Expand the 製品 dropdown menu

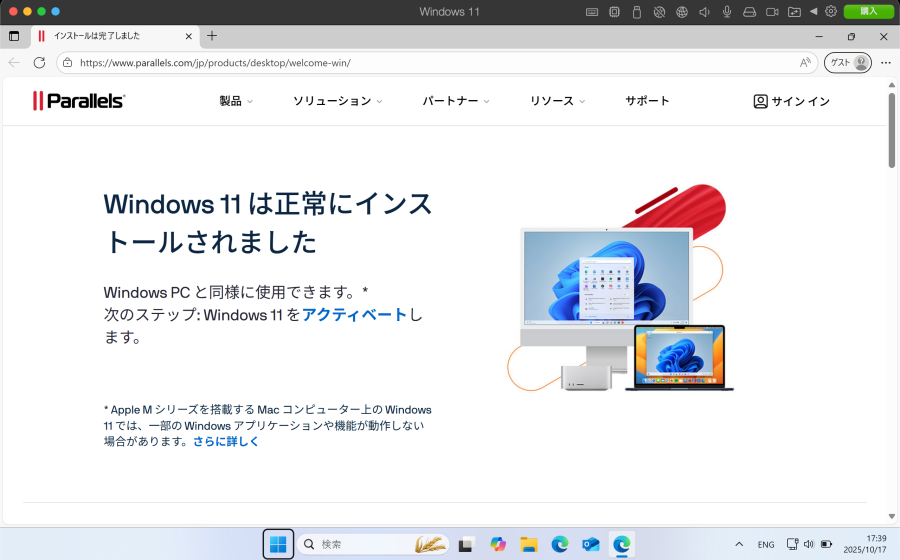coord(236,101)
